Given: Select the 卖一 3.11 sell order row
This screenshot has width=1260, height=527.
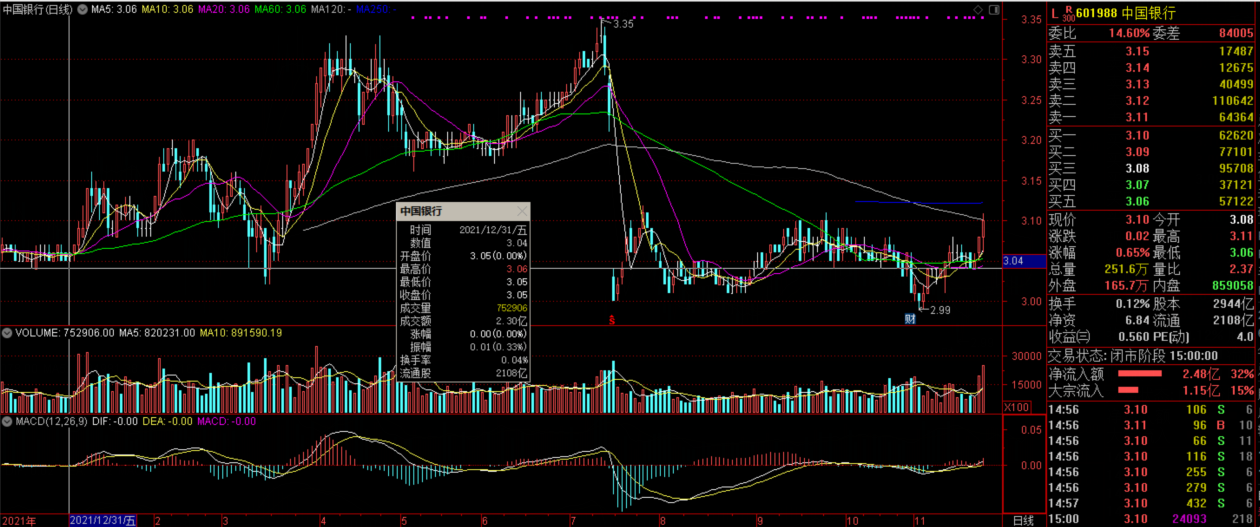Looking at the screenshot, I should click(x=1152, y=117).
